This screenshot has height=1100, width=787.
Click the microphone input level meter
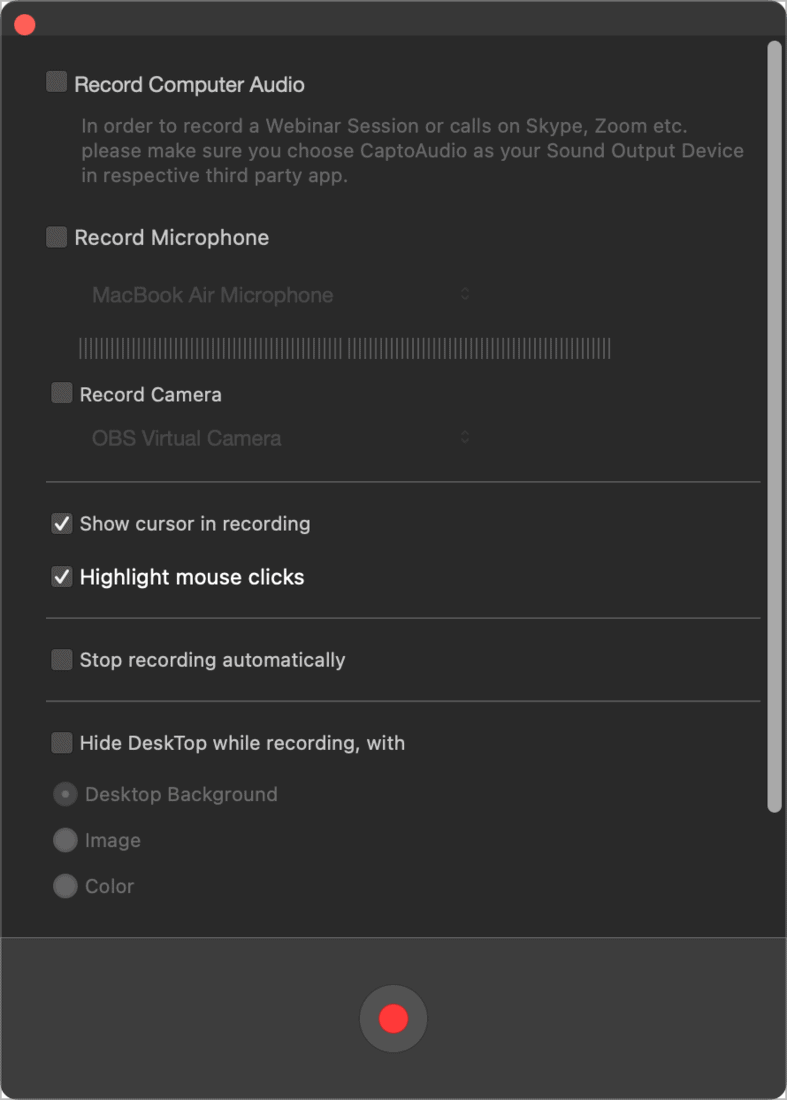click(x=345, y=348)
